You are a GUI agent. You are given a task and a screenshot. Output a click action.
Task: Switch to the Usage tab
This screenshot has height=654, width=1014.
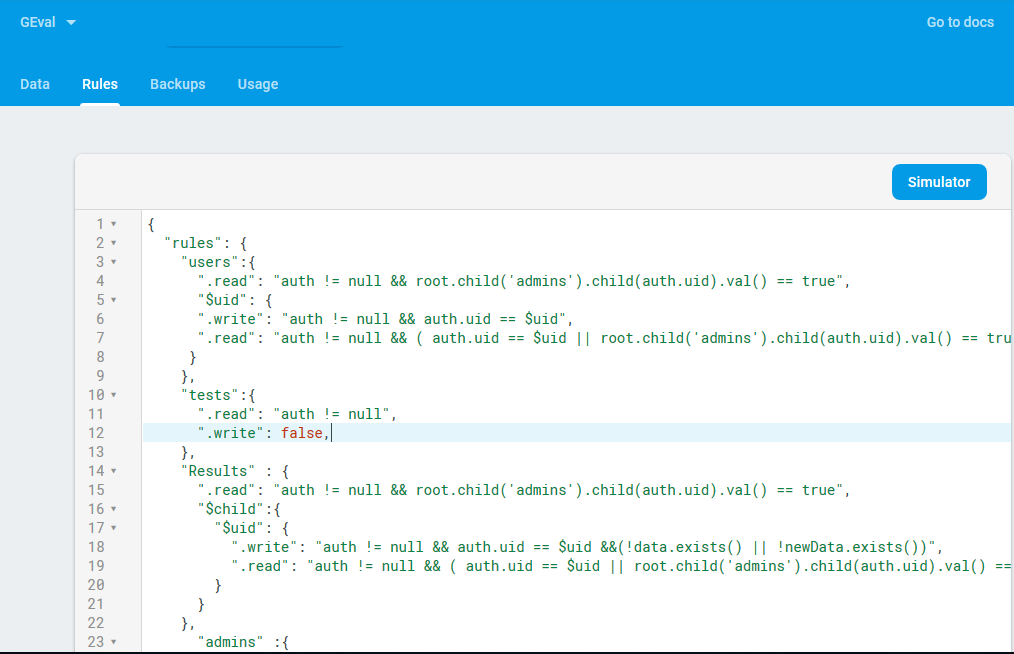click(x=257, y=84)
